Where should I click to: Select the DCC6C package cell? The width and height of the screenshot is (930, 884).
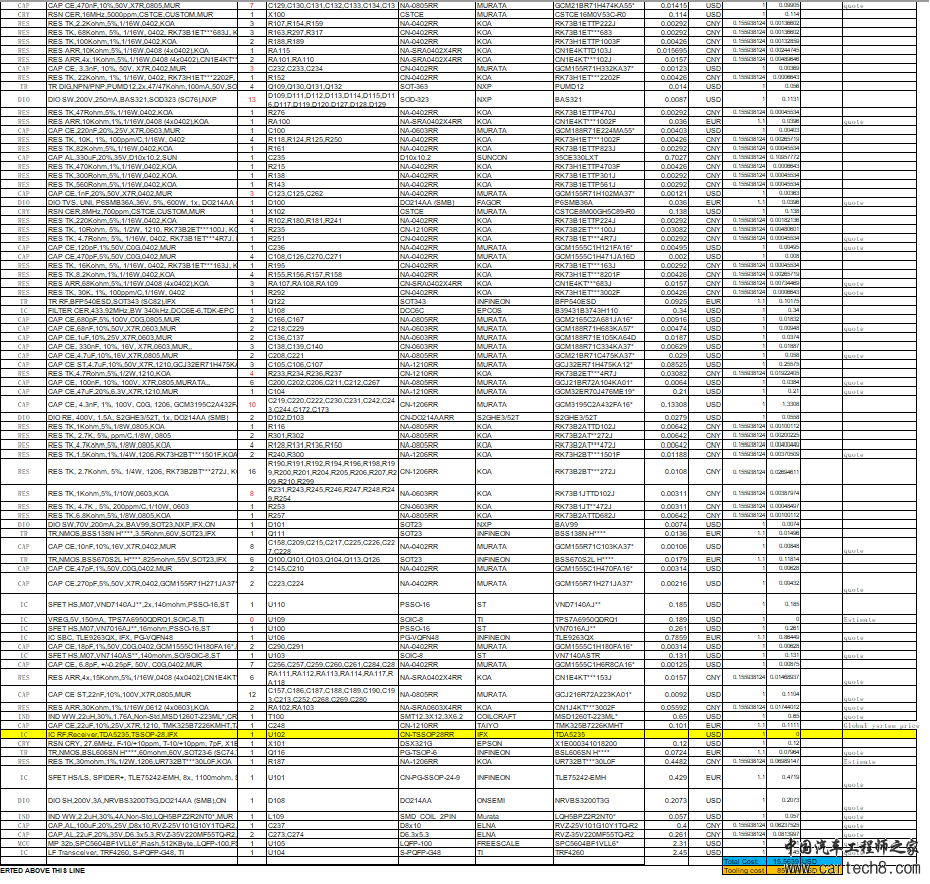(x=437, y=310)
